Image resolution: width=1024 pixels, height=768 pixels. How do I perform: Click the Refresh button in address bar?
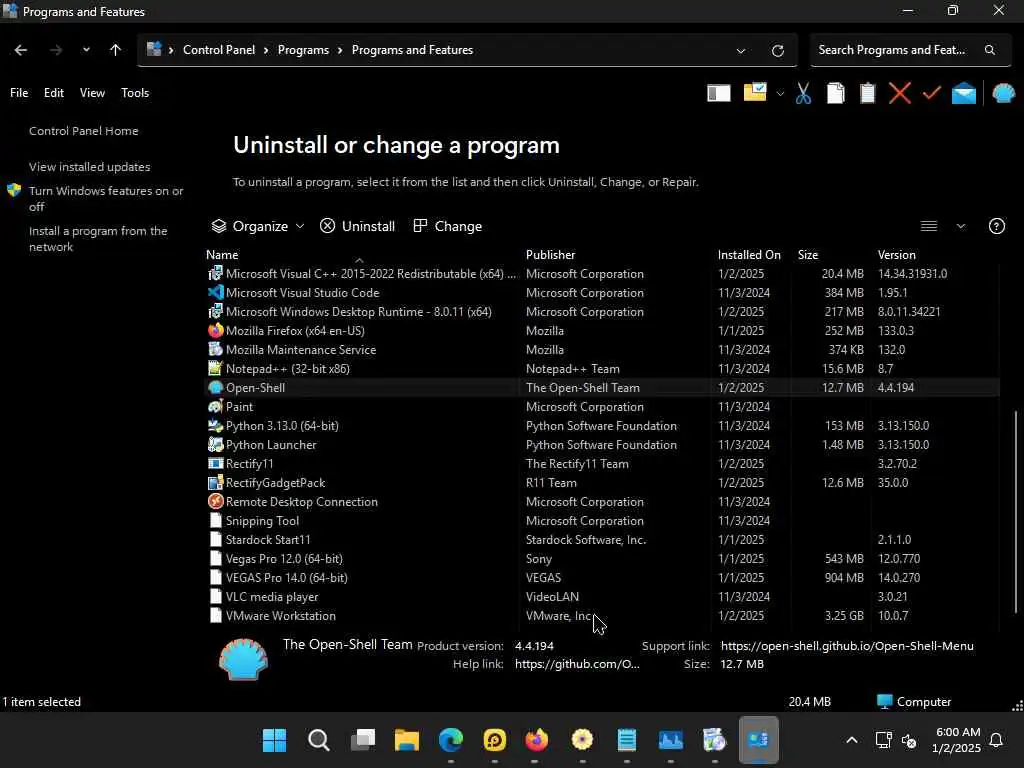pos(777,50)
